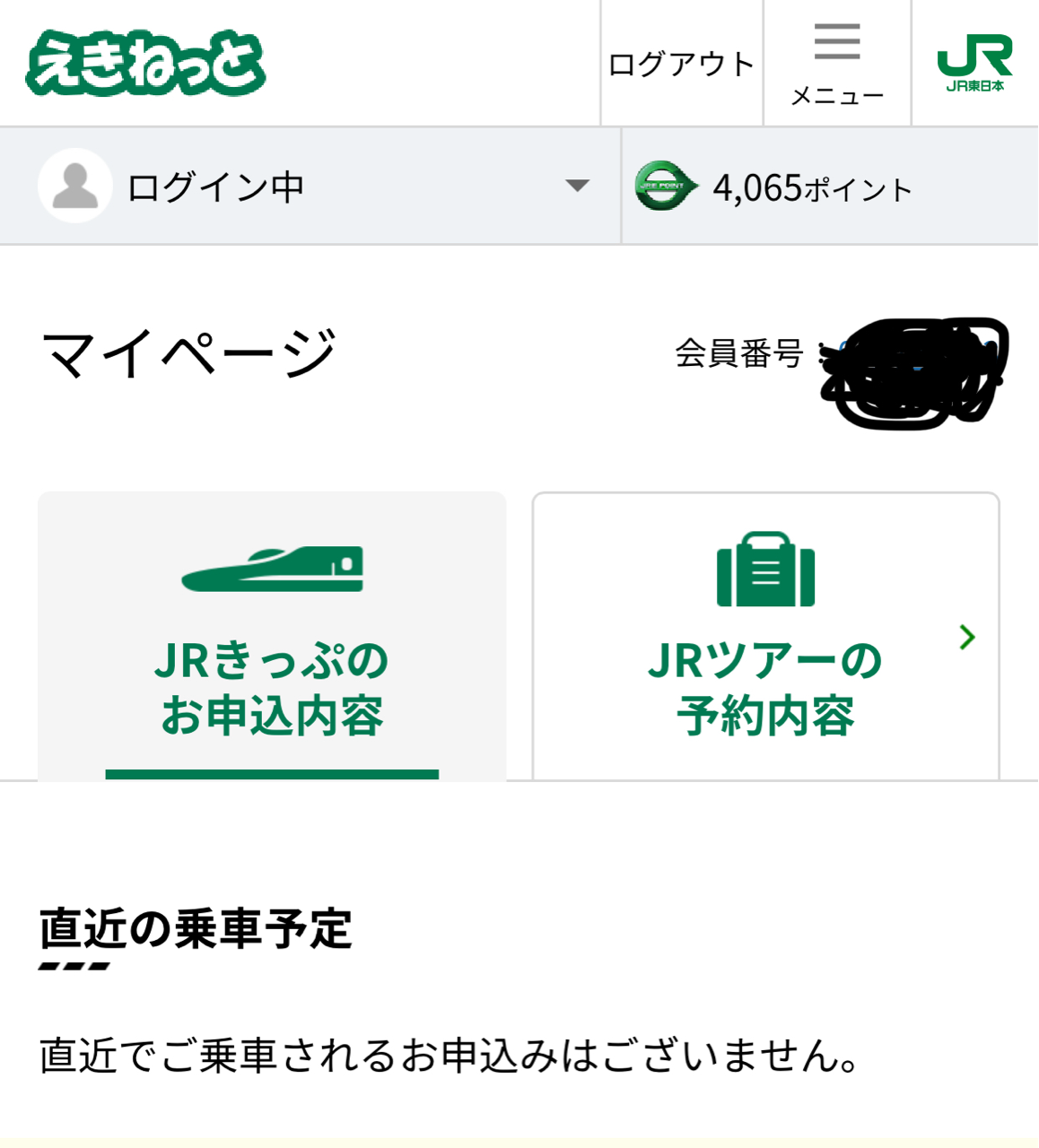Click the JR東日本 logo
The height and width of the screenshot is (1148, 1039).
click(x=974, y=63)
